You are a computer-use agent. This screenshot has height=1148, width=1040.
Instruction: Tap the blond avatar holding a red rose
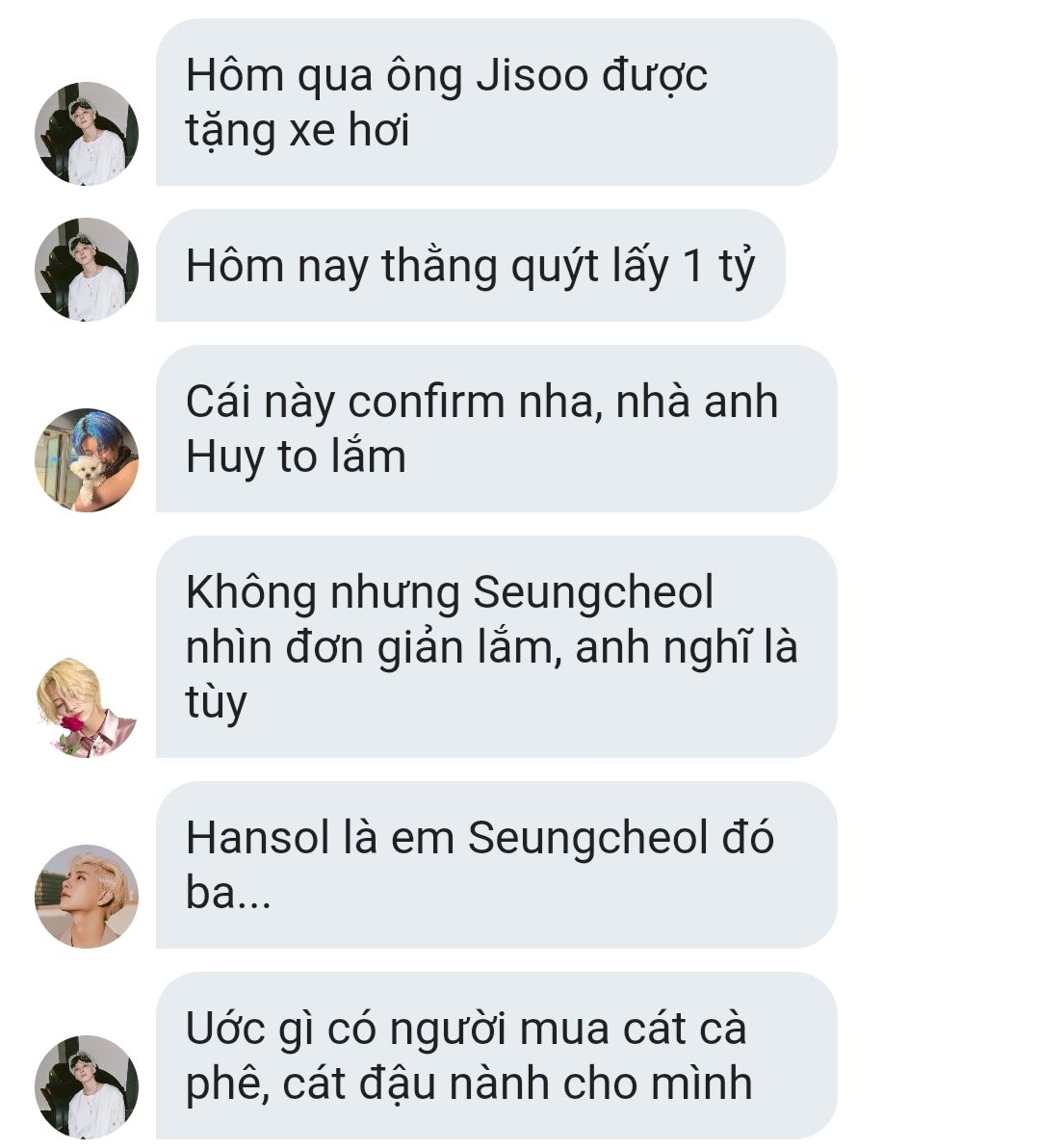pos(87,706)
